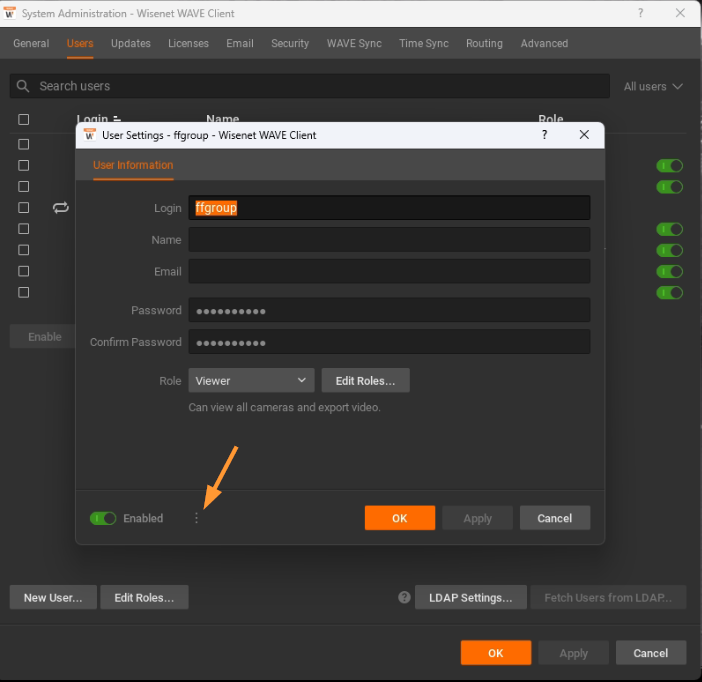Tick the select-all checkbox in the users header
Image resolution: width=702 pixels, height=682 pixels.
coord(23,120)
